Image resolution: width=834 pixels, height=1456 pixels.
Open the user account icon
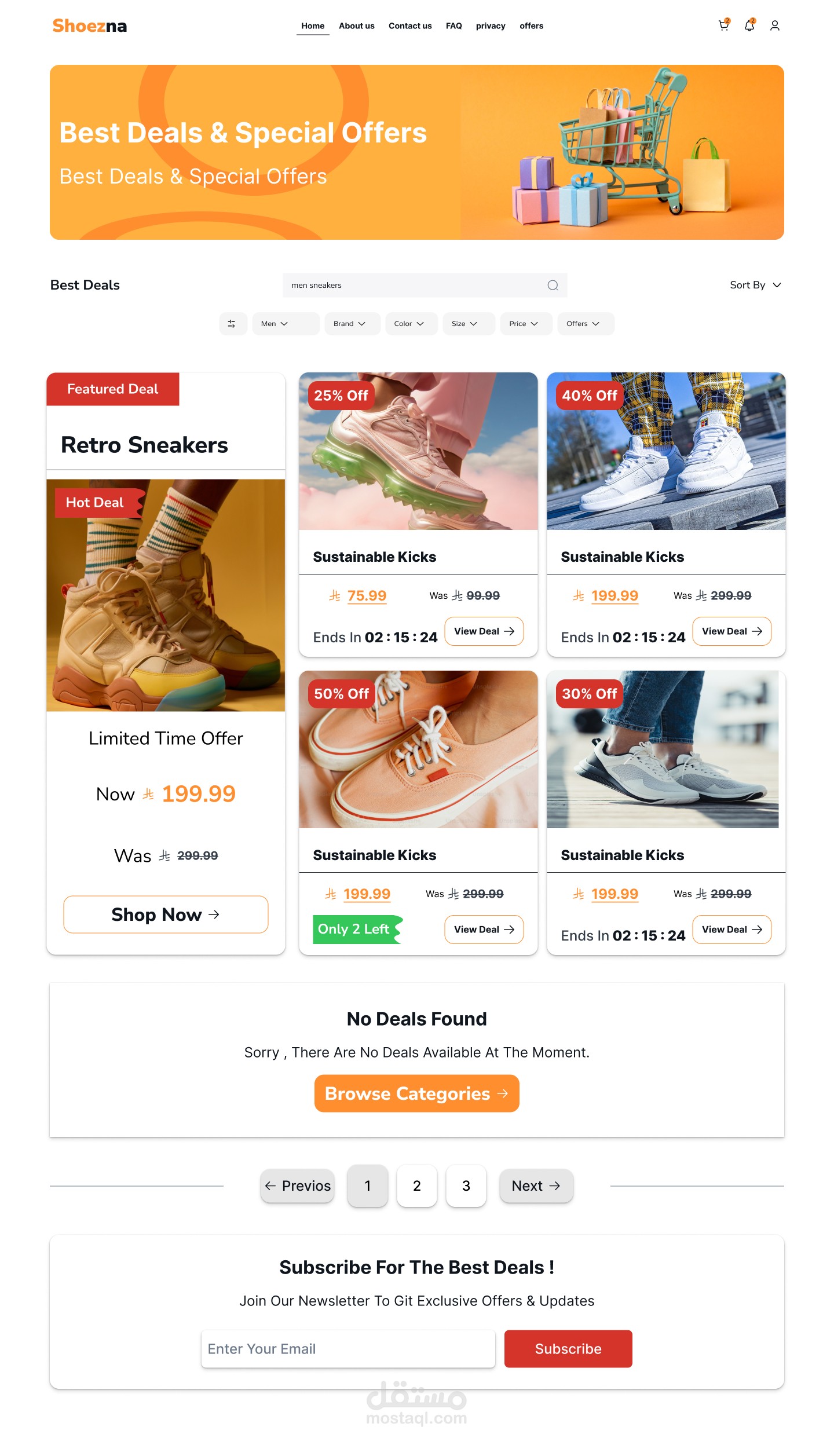(774, 25)
